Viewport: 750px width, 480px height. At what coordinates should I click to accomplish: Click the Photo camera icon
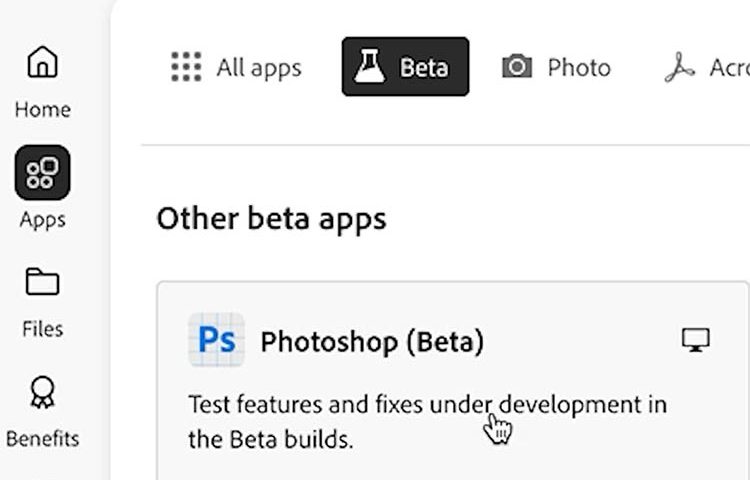[517, 67]
